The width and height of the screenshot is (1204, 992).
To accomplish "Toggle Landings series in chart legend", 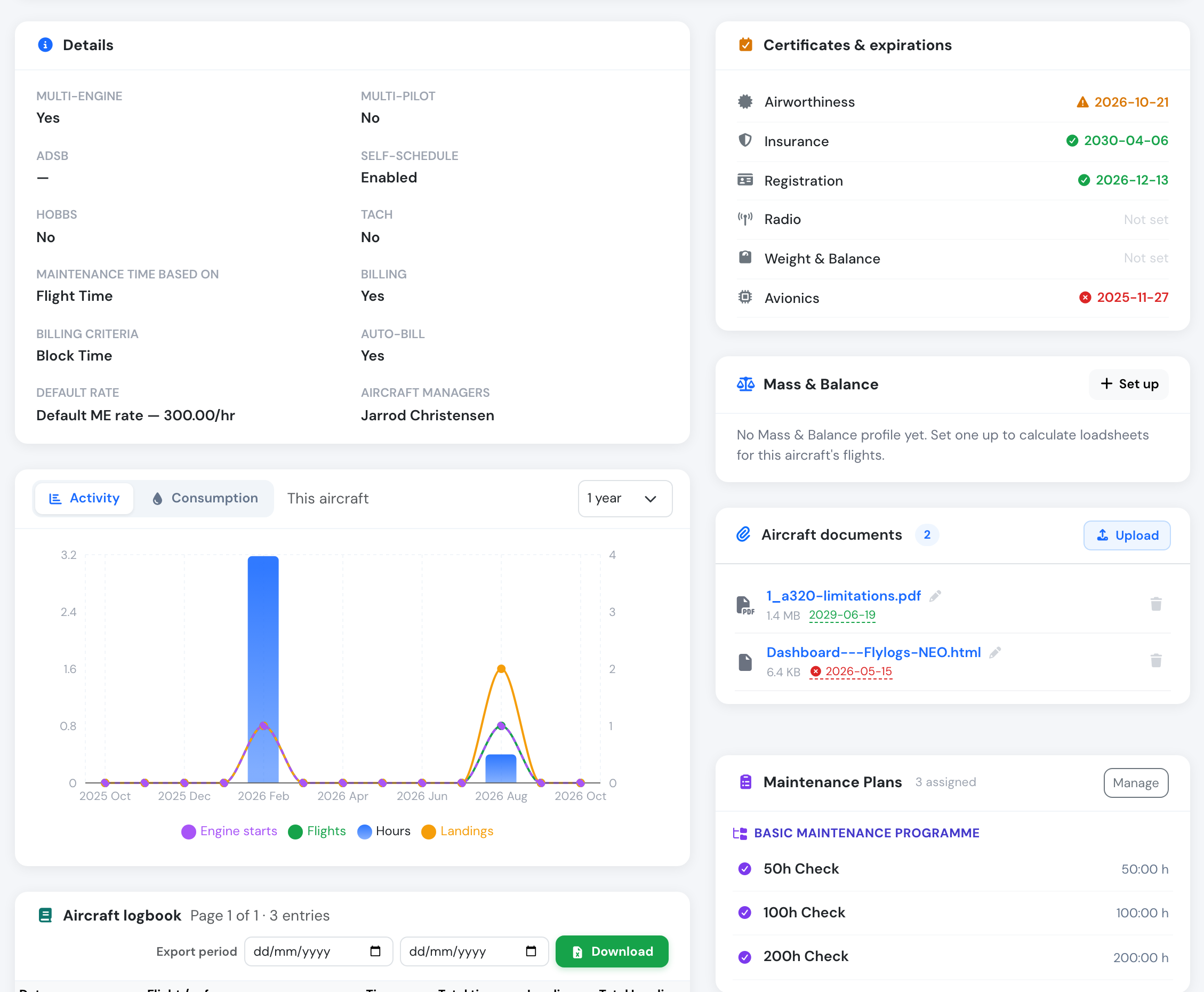I will (457, 831).
